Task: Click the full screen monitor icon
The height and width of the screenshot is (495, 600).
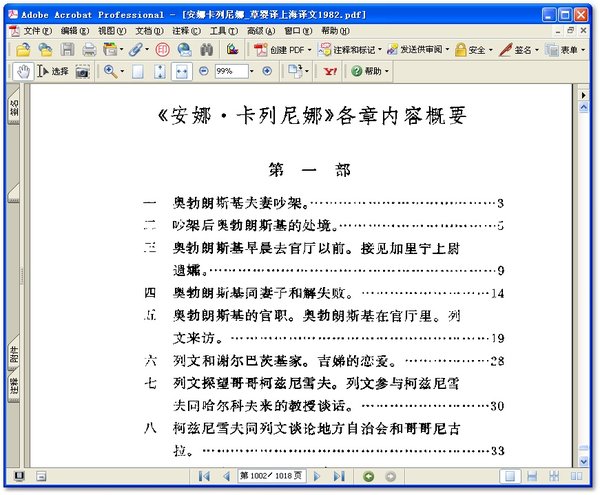Action: point(19,476)
